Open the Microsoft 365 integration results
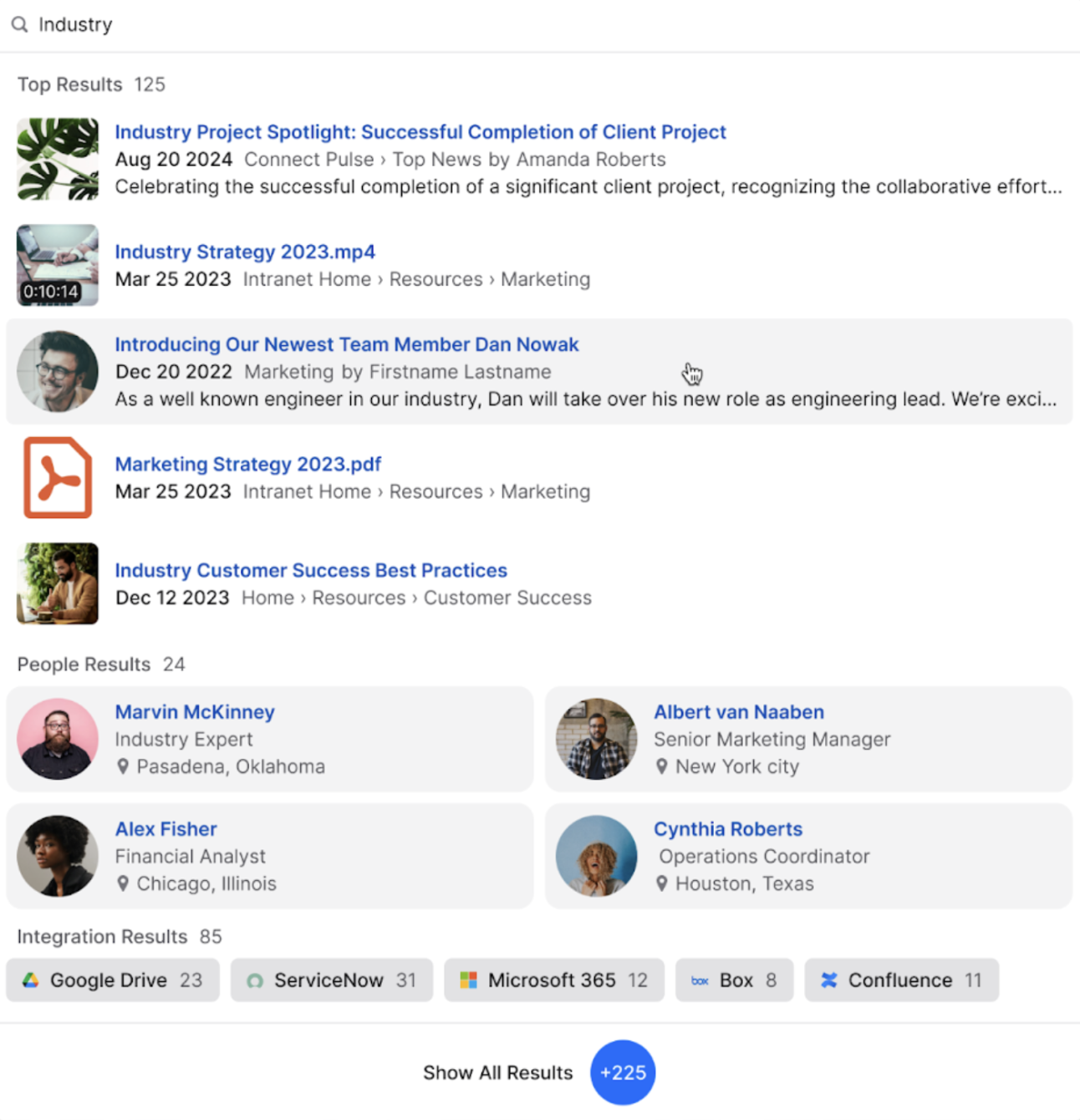Screen dimensions: 1080x1120 pos(553,980)
